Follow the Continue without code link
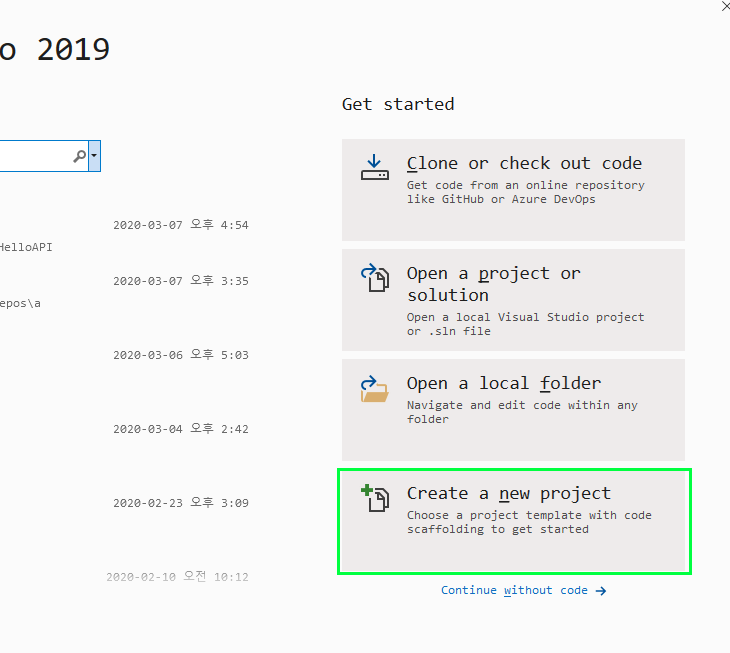Image resolution: width=730 pixels, height=653 pixels. (523, 591)
